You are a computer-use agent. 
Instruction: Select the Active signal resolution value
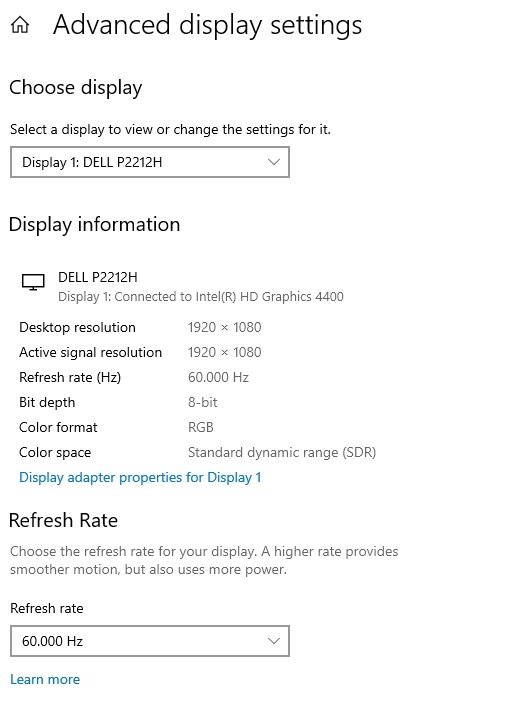click(x=225, y=352)
